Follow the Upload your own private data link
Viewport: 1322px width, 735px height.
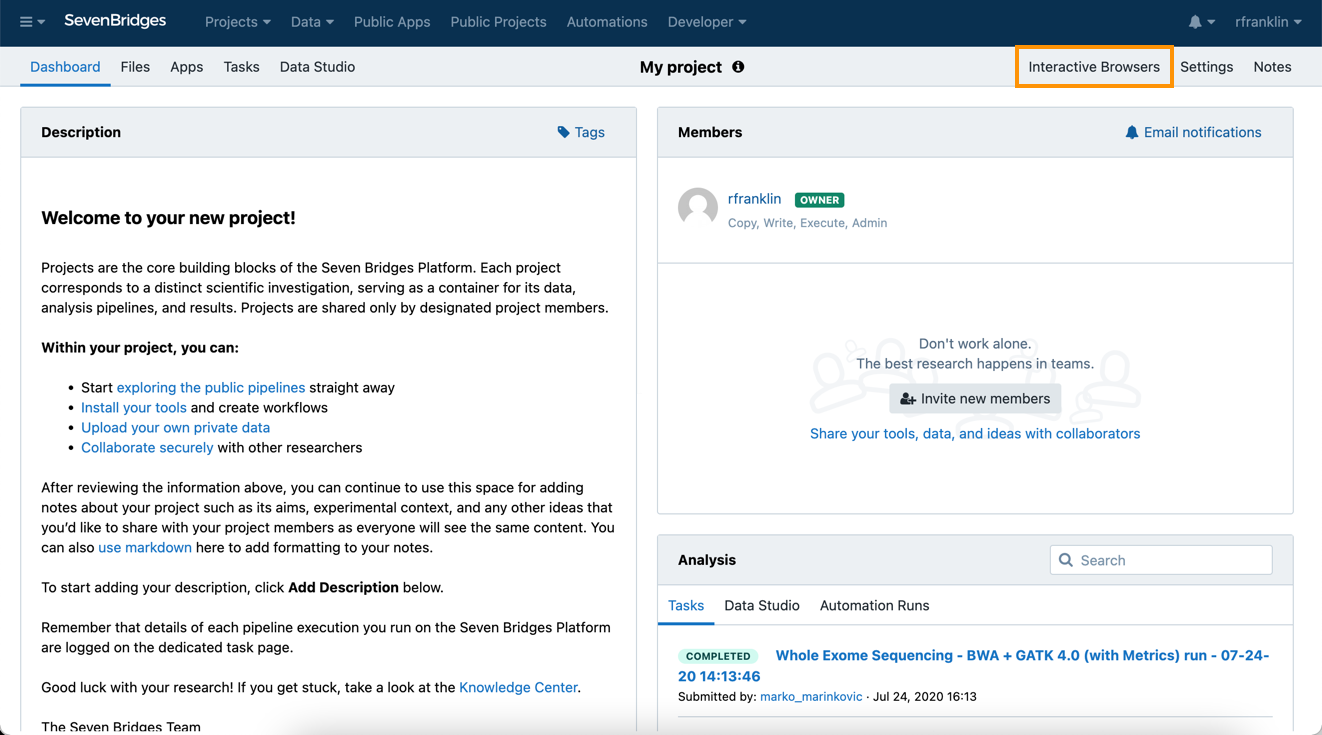point(175,427)
